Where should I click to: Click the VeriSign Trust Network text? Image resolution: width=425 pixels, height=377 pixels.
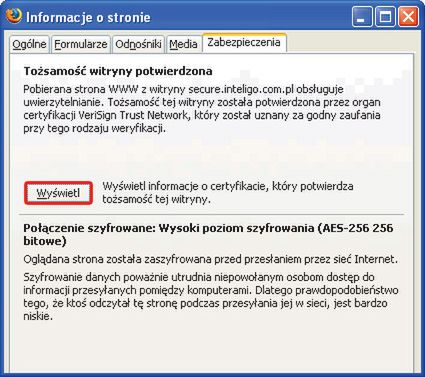134,115
